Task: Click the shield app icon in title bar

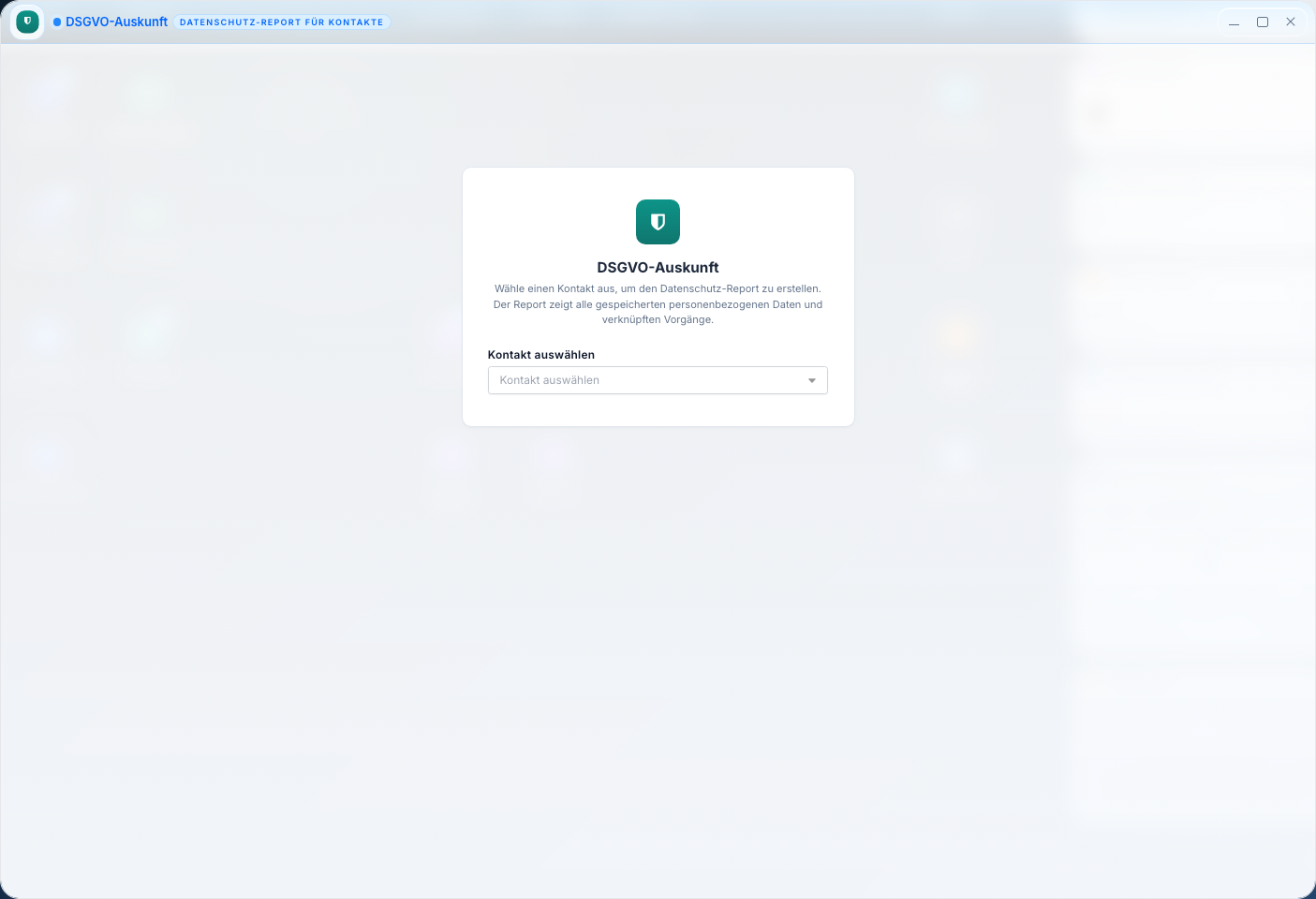Action: coord(27,22)
